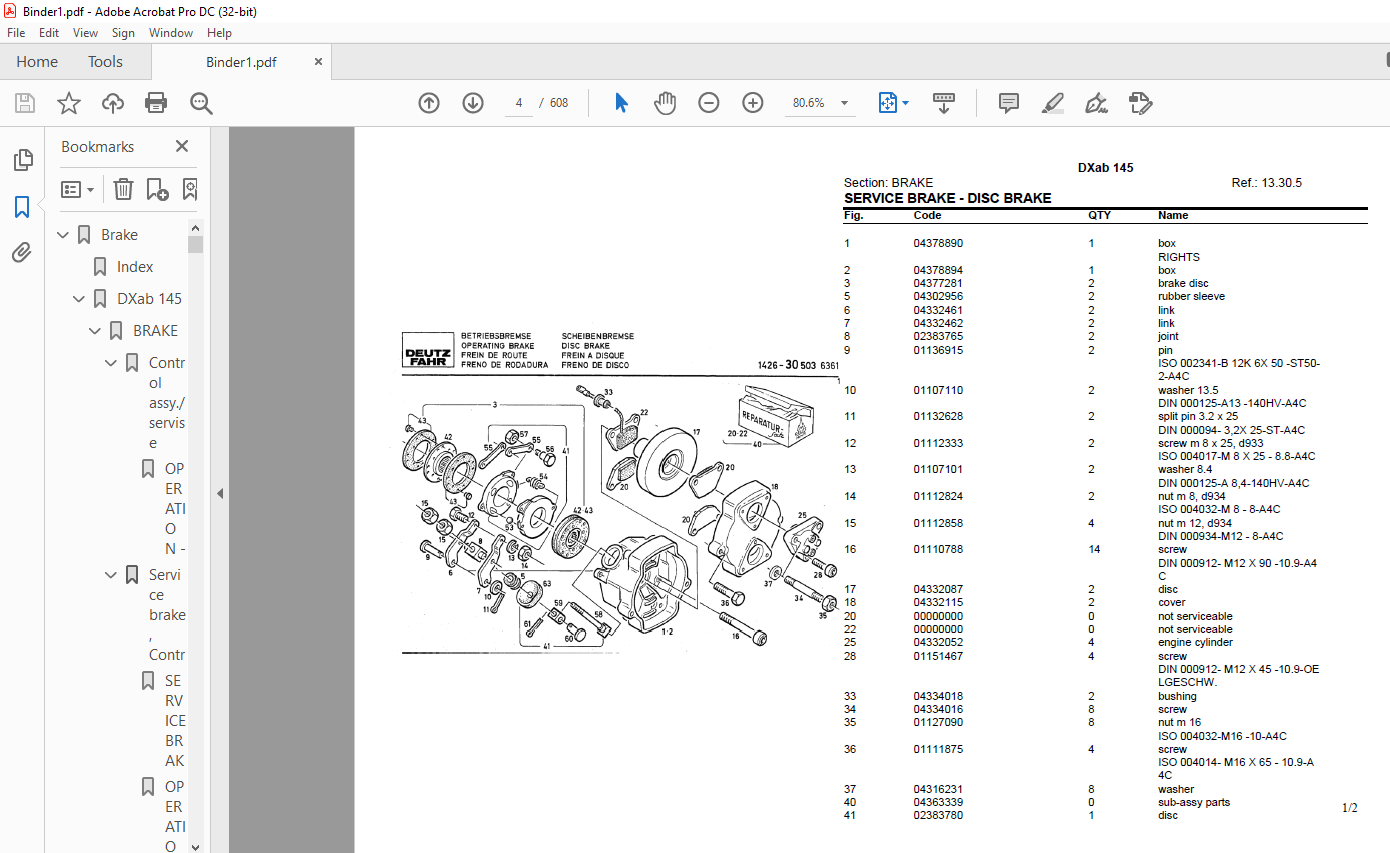This screenshot has height=853, width=1390.
Task: Select the Control assy./service bookmark
Action: (x=167, y=403)
